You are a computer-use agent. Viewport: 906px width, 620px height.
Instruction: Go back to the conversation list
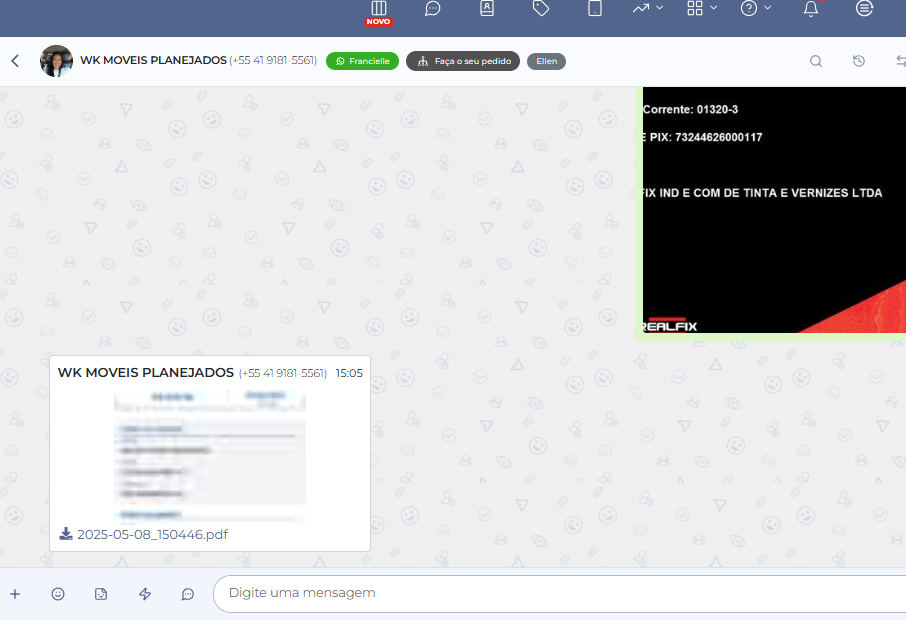pyautogui.click(x=15, y=61)
